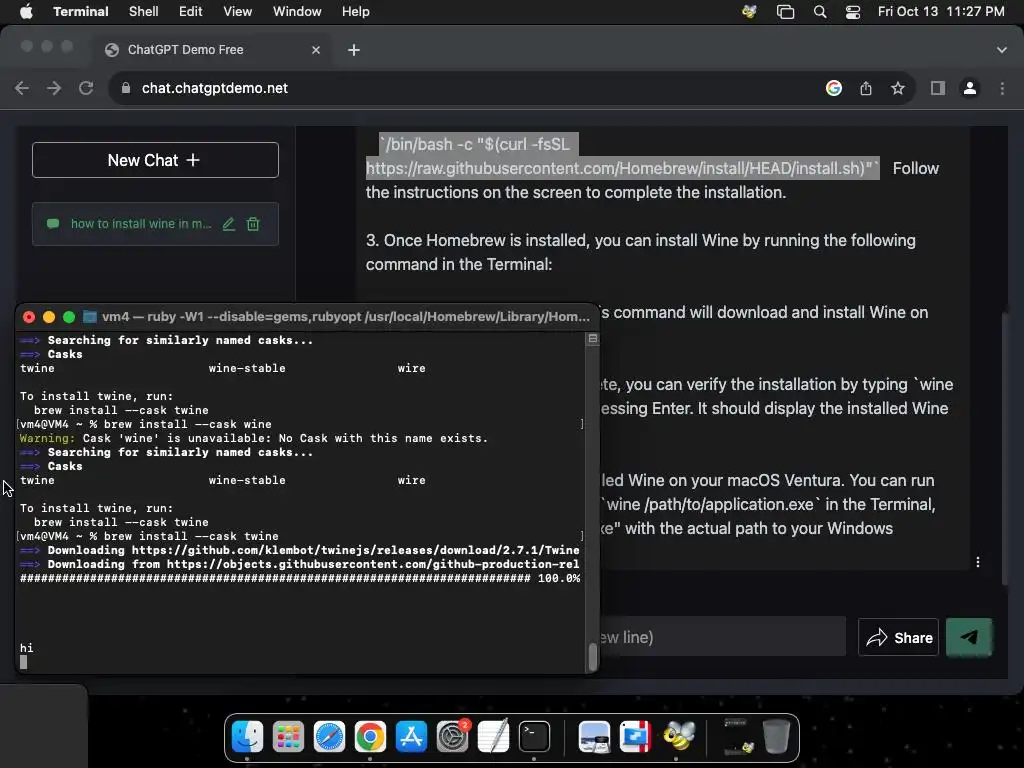This screenshot has height=768, width=1024.
Task: Click the bee icon in the menu bar
Action: point(749,12)
